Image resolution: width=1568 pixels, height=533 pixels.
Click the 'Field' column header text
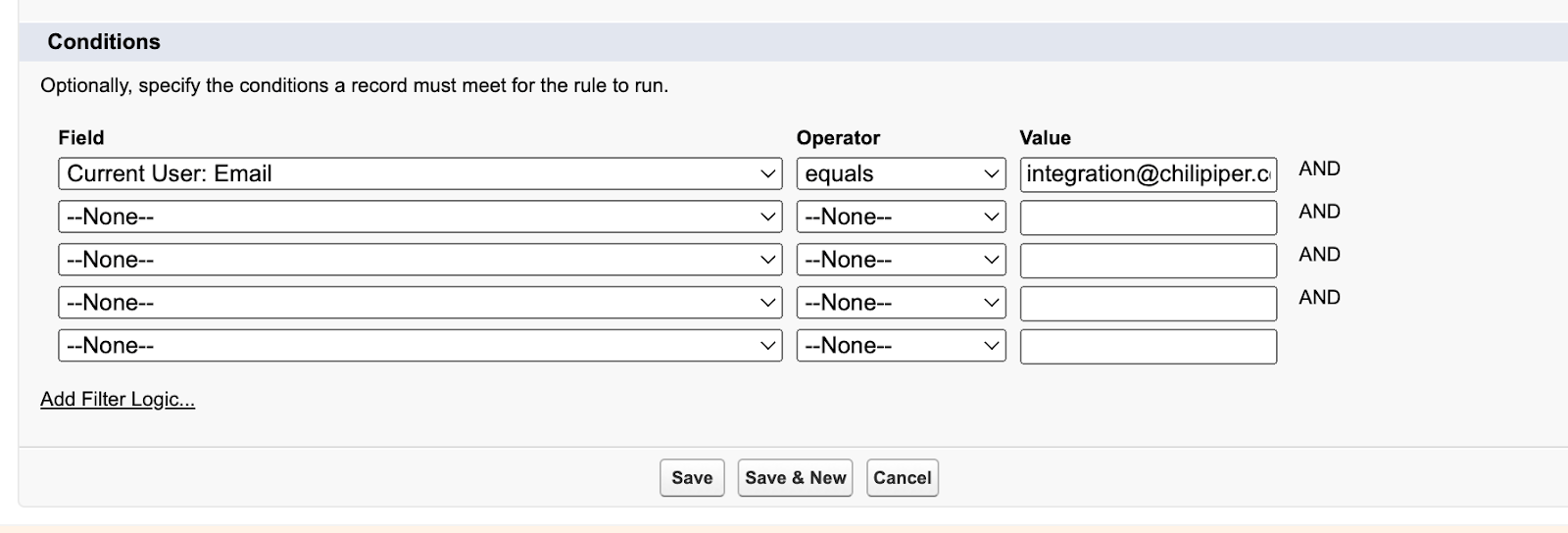(81, 138)
